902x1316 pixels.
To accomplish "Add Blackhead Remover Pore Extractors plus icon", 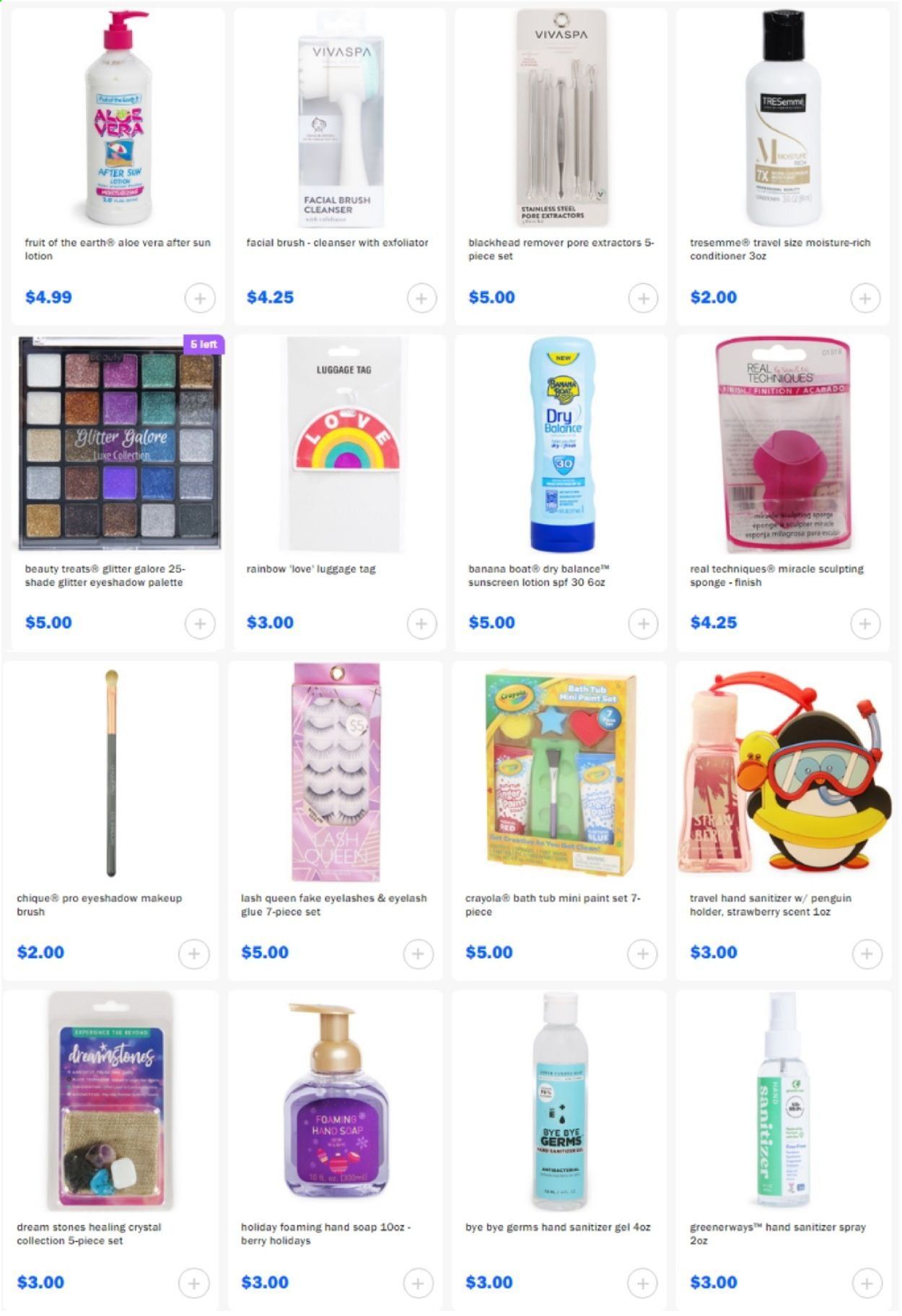I will [643, 298].
